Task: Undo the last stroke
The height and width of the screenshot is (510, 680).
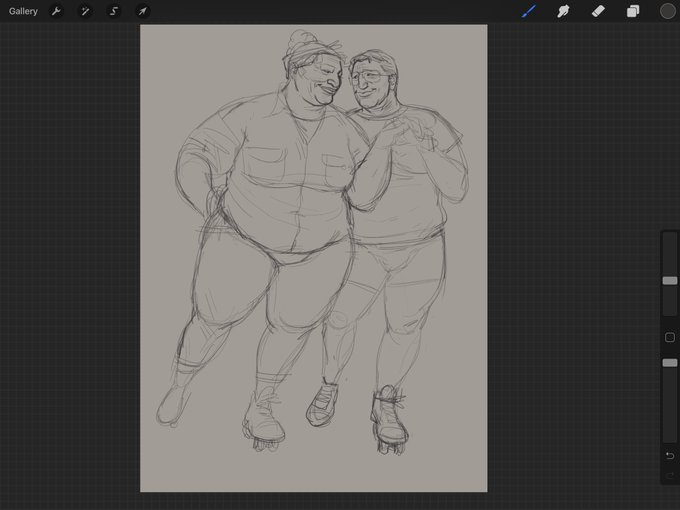Action: pyautogui.click(x=670, y=455)
